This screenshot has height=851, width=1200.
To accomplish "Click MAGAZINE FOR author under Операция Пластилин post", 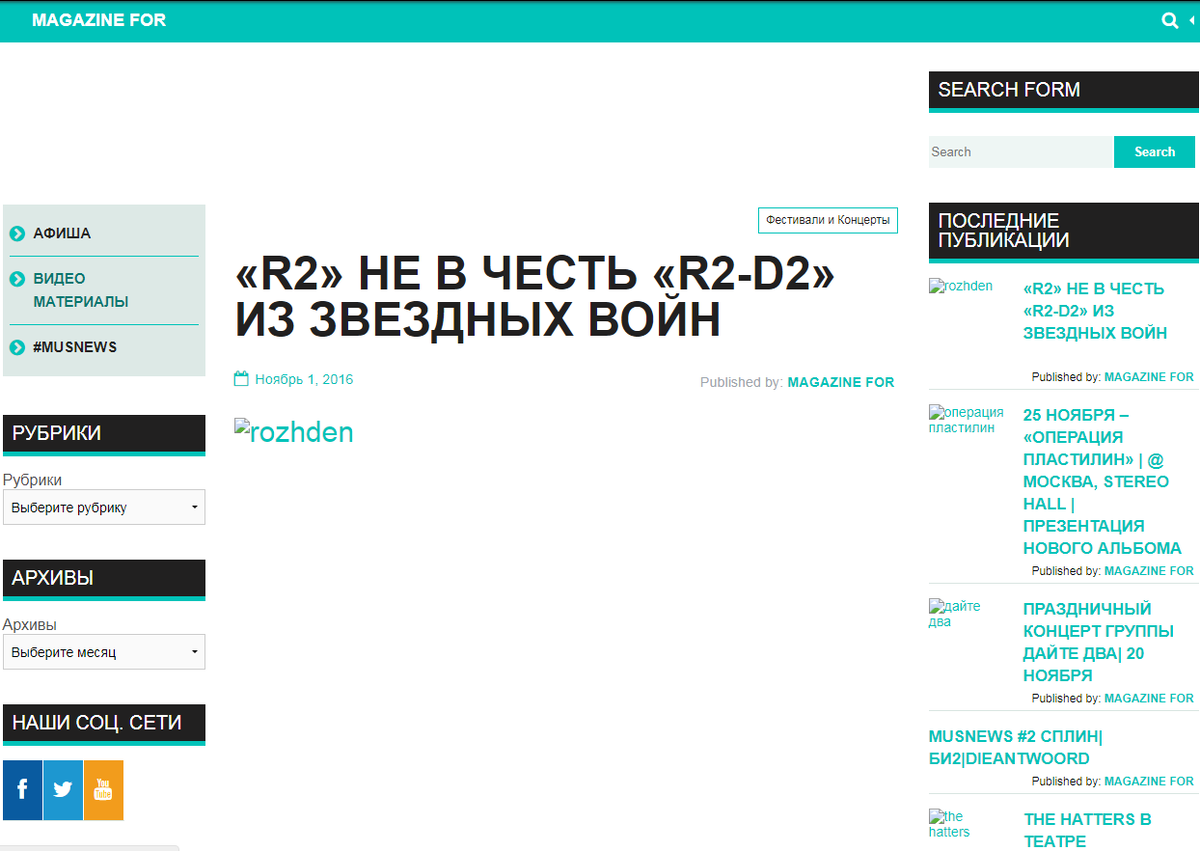I will [x=1149, y=571].
